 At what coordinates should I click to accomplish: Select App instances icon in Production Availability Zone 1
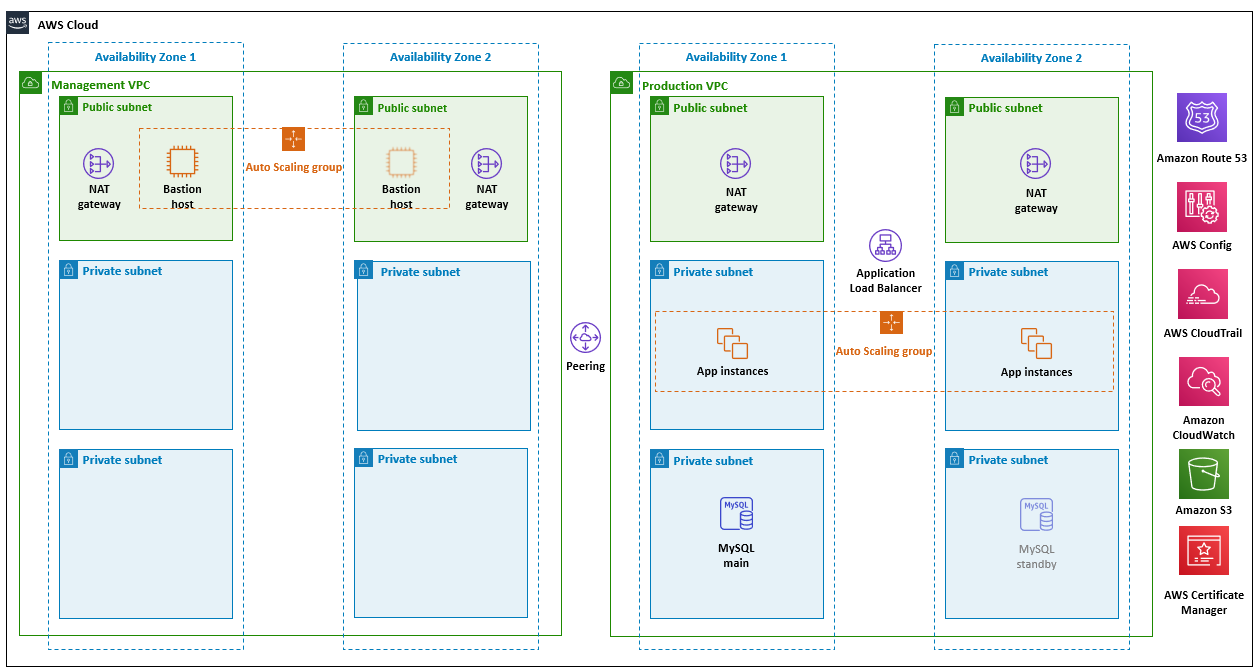point(733,344)
